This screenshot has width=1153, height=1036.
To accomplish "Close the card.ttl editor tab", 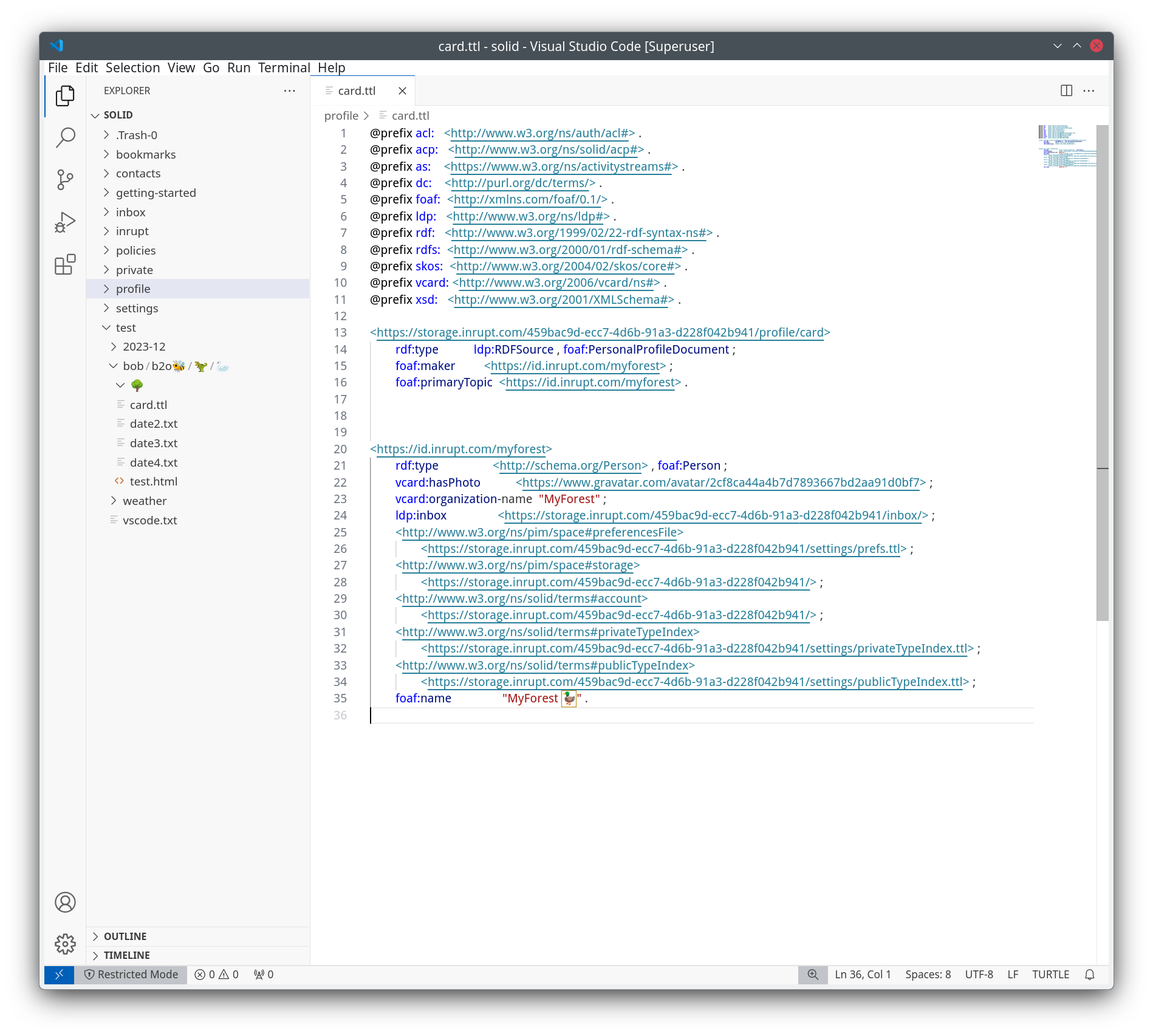I will [402, 91].
